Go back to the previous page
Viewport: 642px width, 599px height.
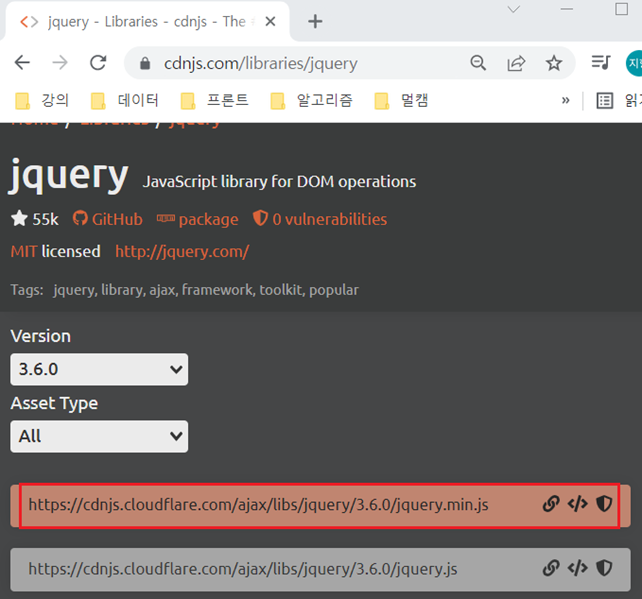click(22, 63)
